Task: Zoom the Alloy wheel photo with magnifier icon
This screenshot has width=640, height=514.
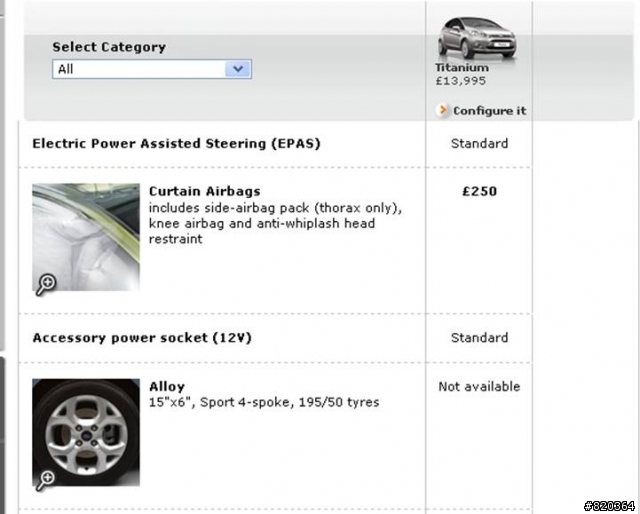Action: [45, 480]
